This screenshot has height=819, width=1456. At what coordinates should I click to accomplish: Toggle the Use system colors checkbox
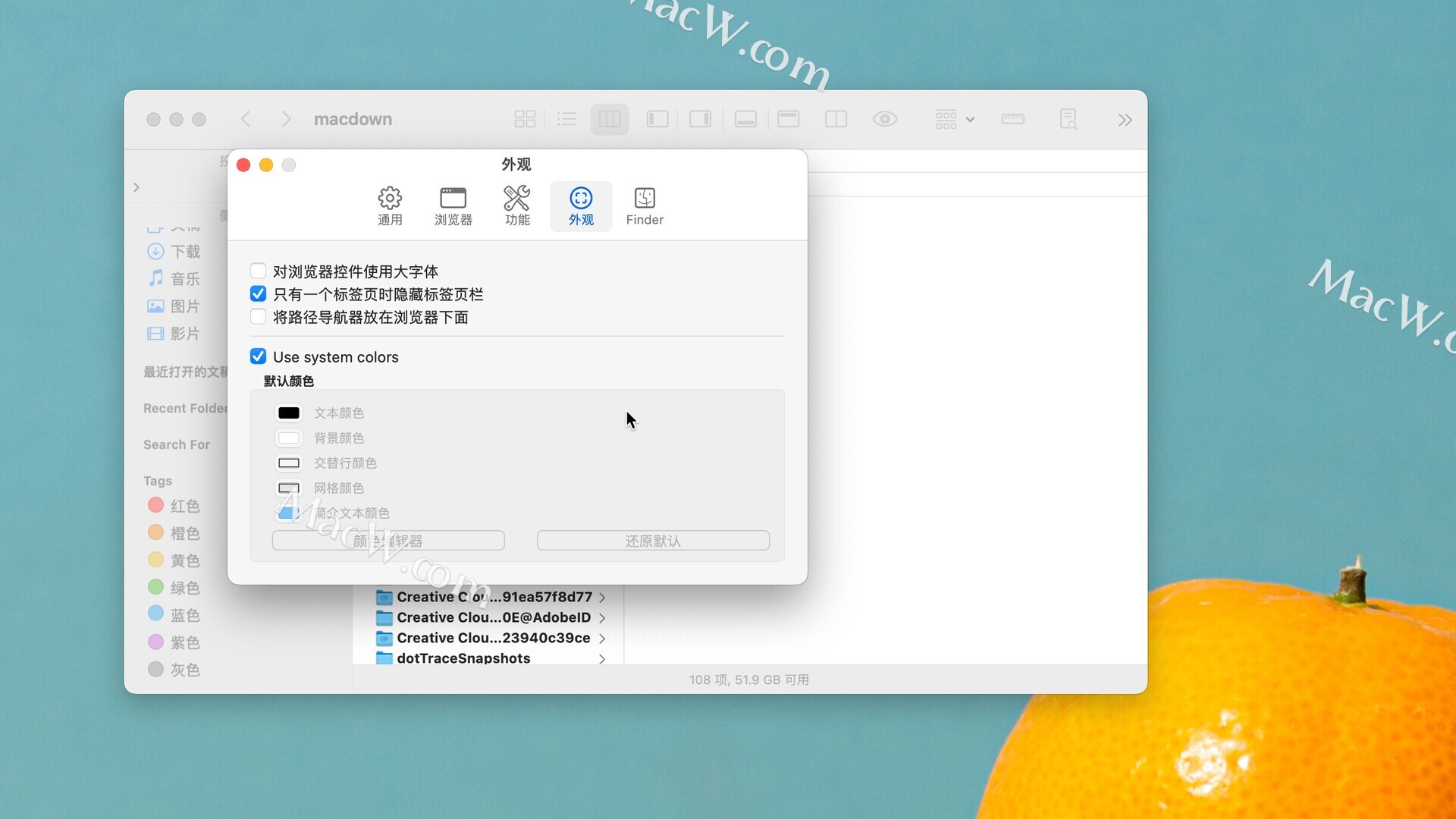(x=258, y=356)
